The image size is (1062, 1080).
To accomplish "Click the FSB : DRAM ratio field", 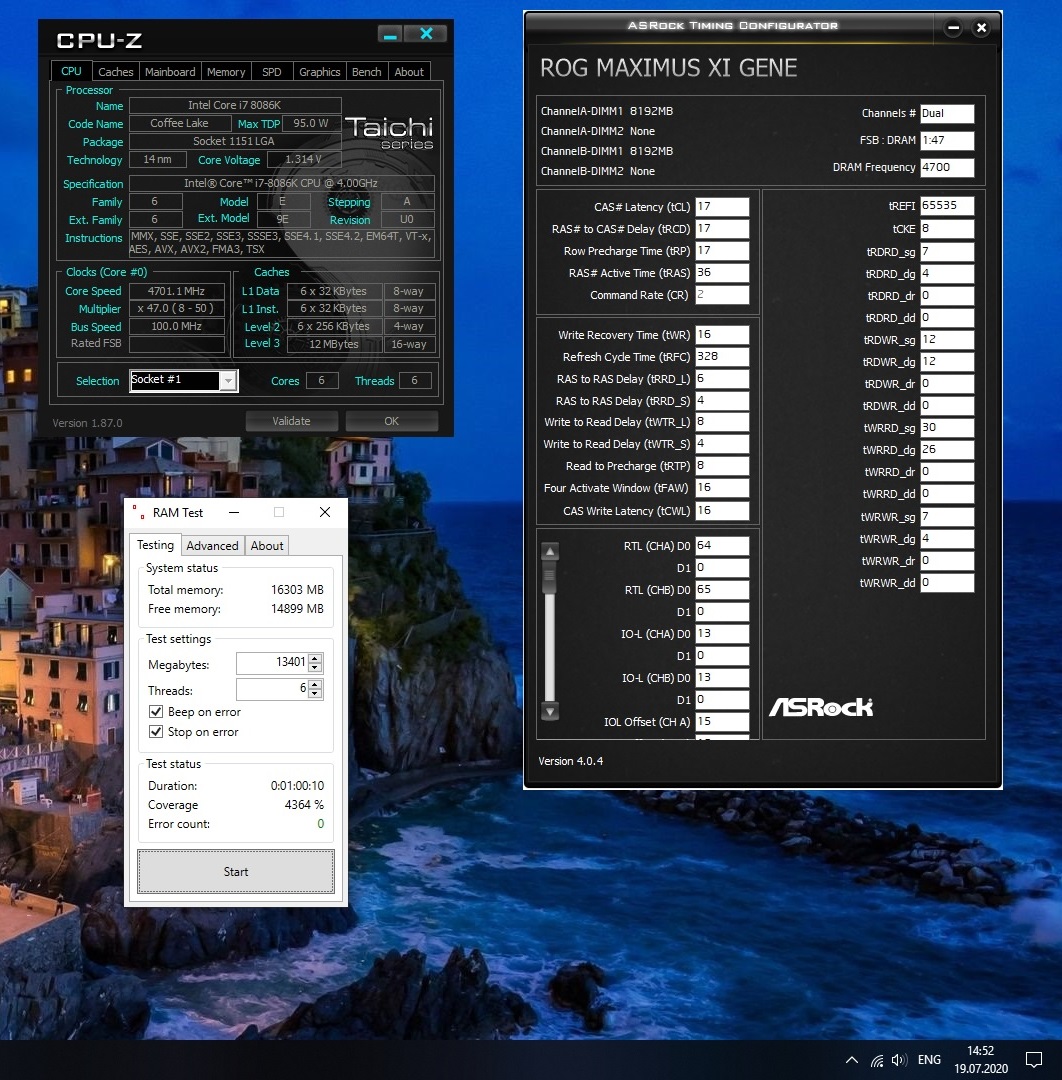I will pos(947,141).
